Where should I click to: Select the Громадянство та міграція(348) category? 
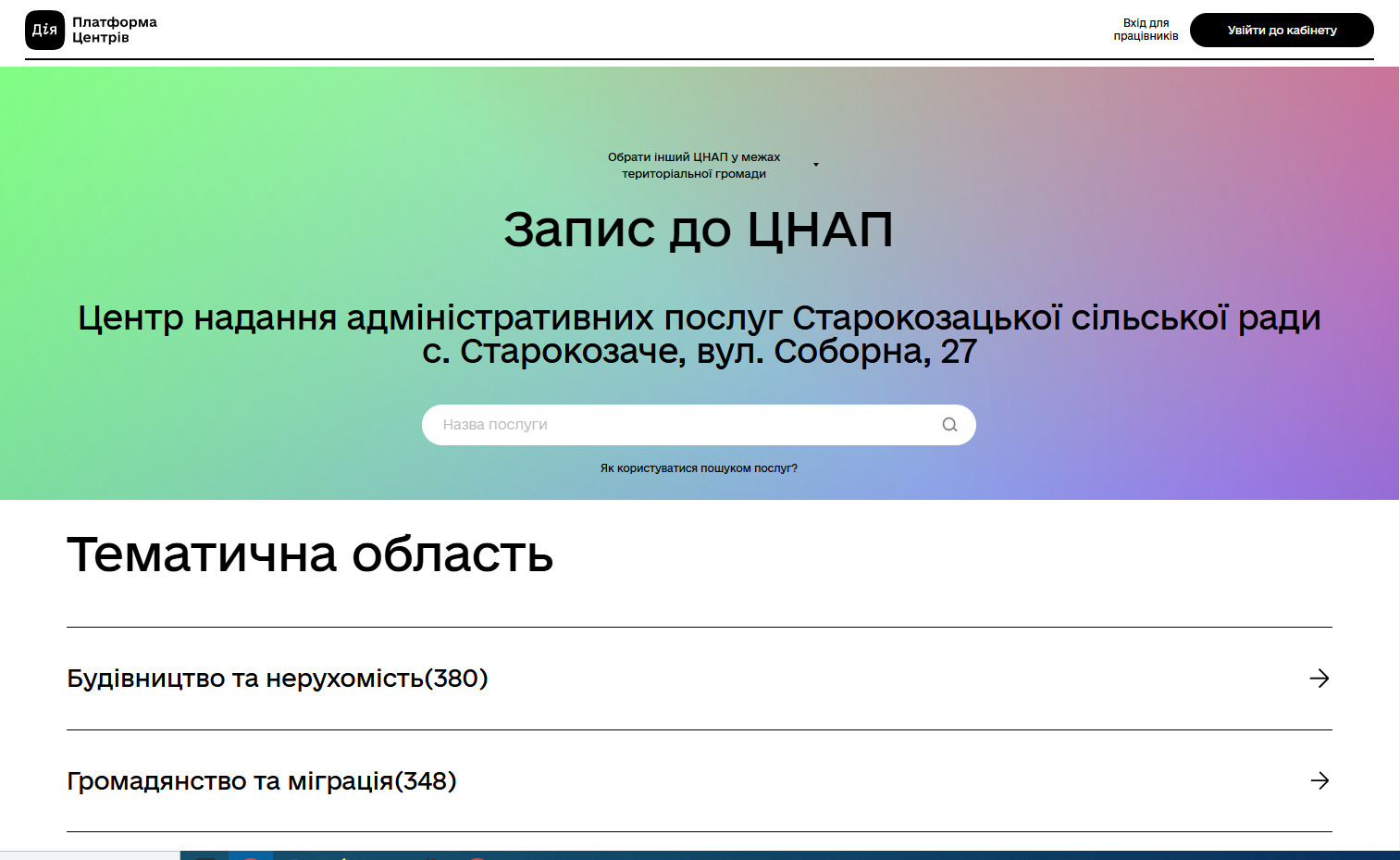click(x=262, y=781)
